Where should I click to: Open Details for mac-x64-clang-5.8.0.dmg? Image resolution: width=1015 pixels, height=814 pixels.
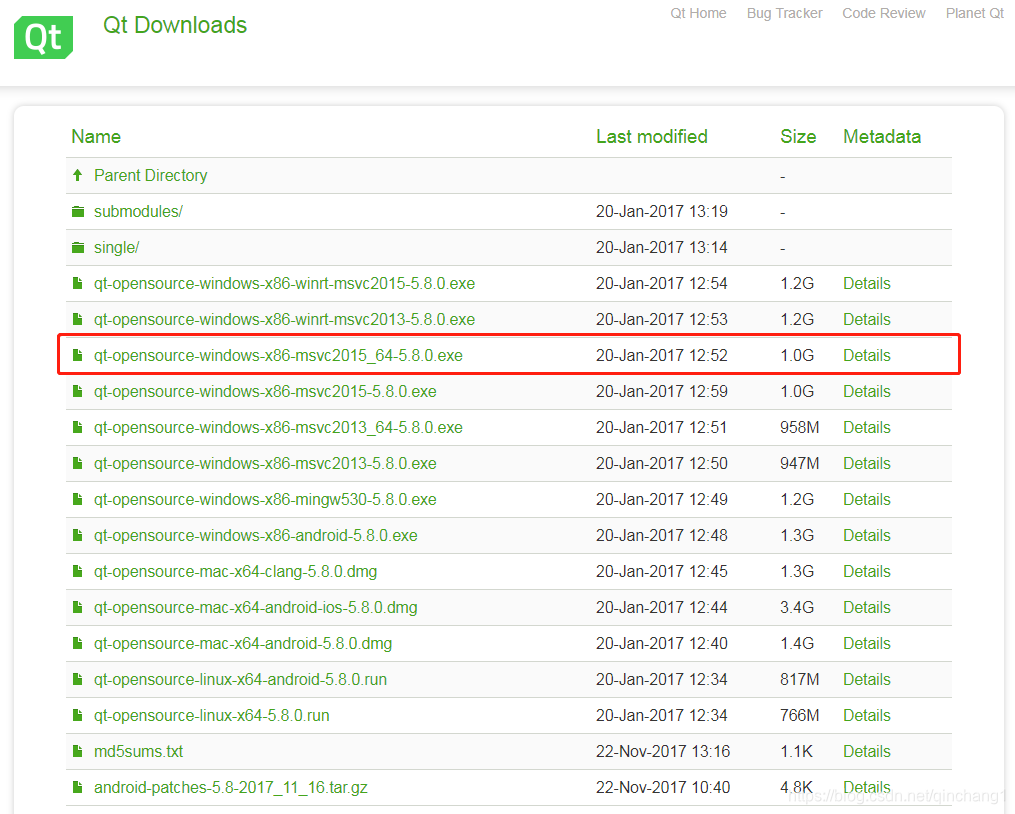(866, 571)
